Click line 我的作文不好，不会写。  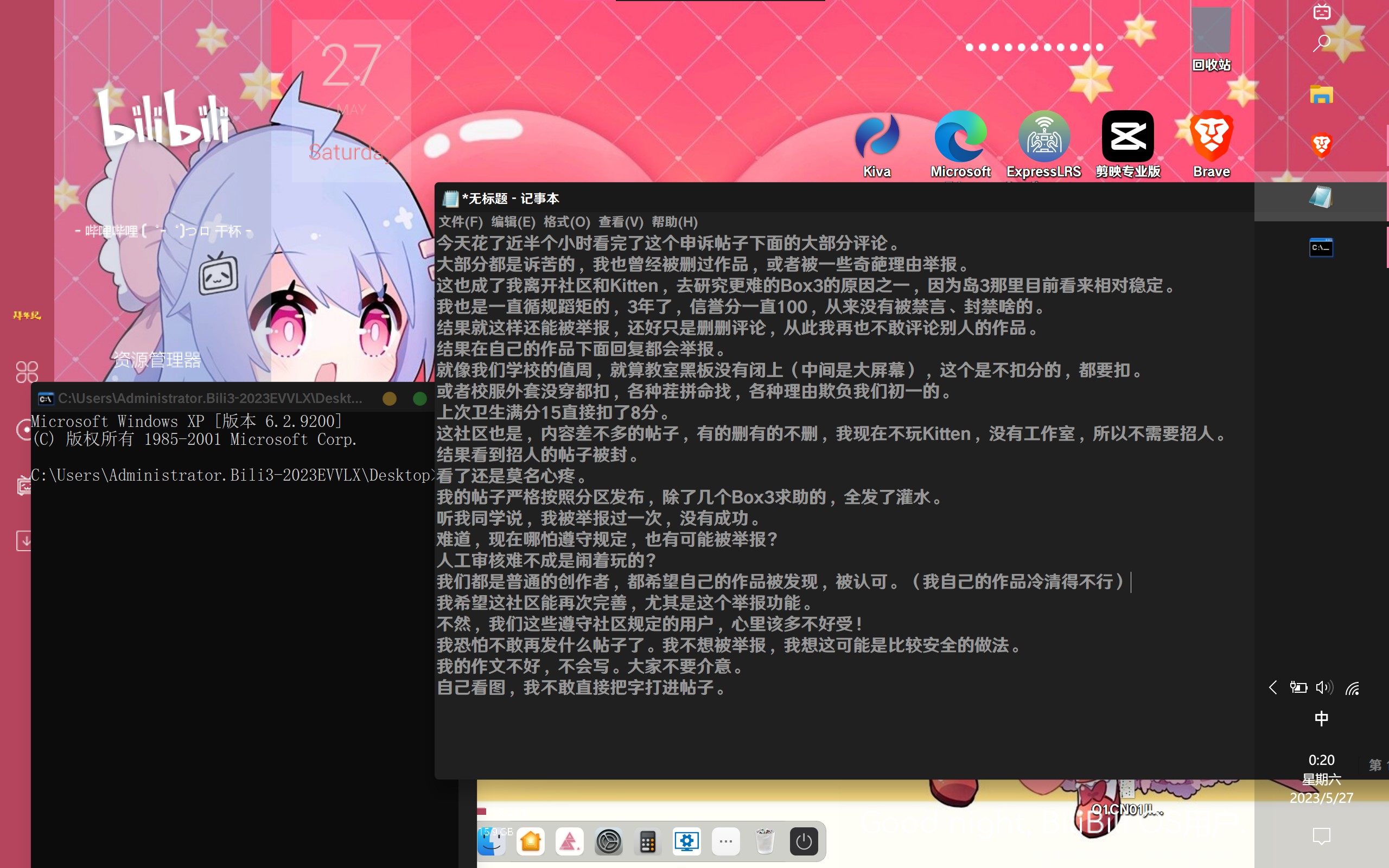pos(590,666)
